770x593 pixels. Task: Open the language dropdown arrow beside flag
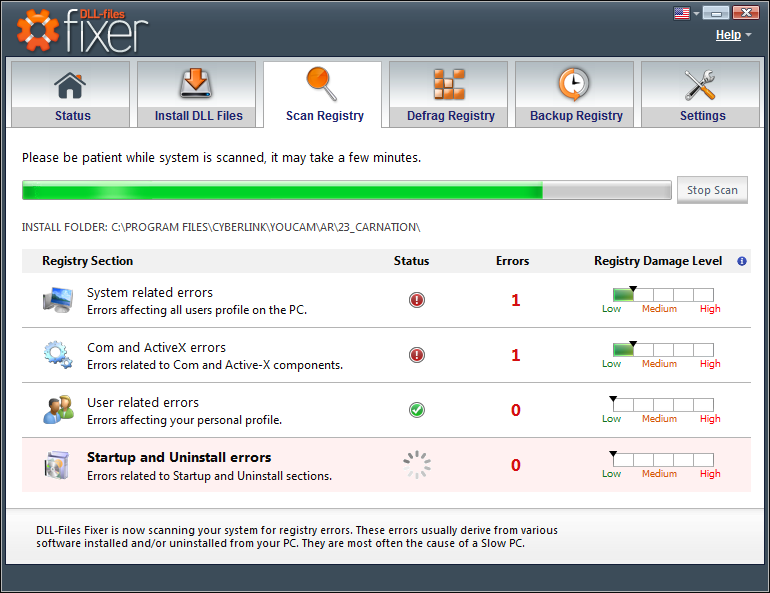coord(696,14)
